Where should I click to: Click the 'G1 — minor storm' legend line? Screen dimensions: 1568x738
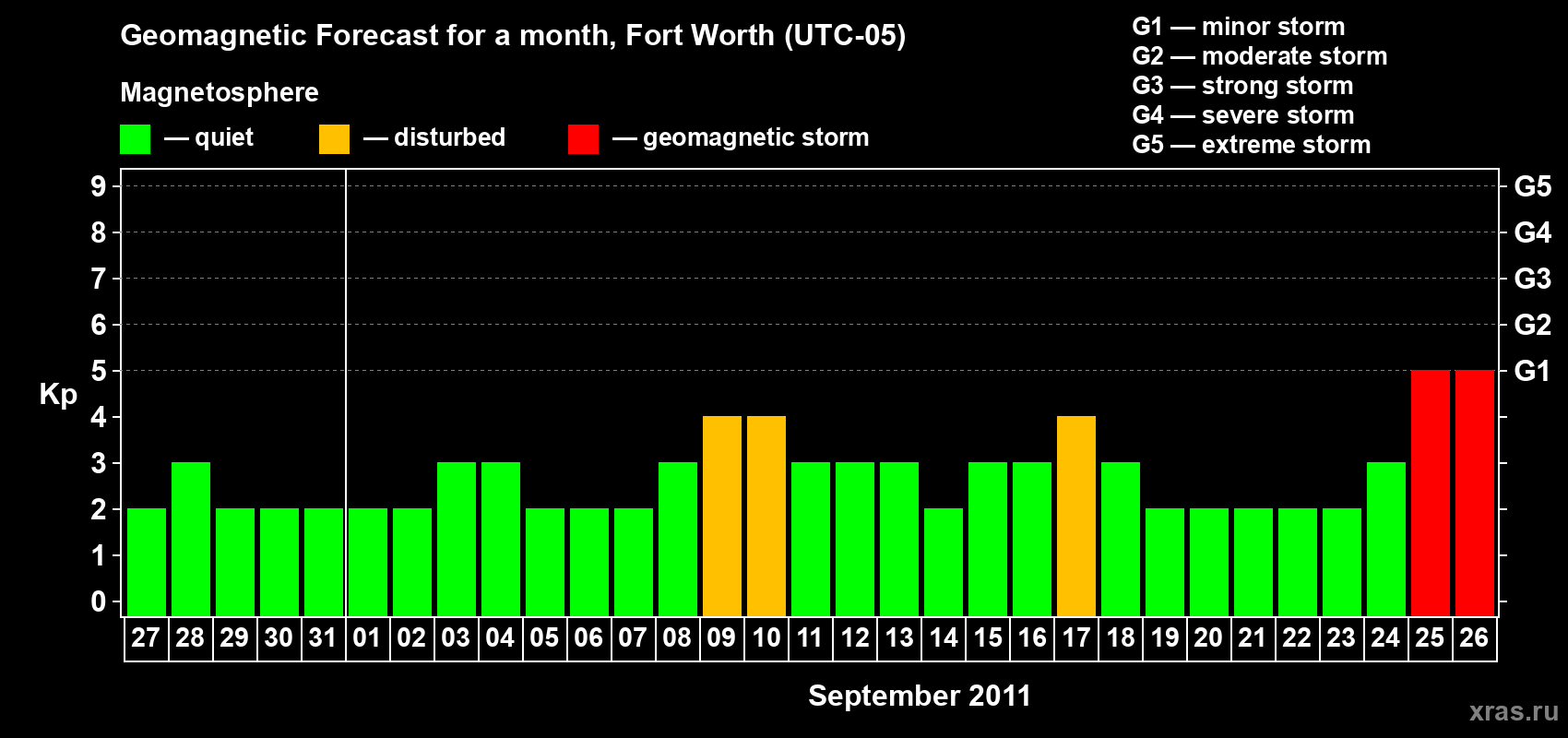pos(1238,27)
